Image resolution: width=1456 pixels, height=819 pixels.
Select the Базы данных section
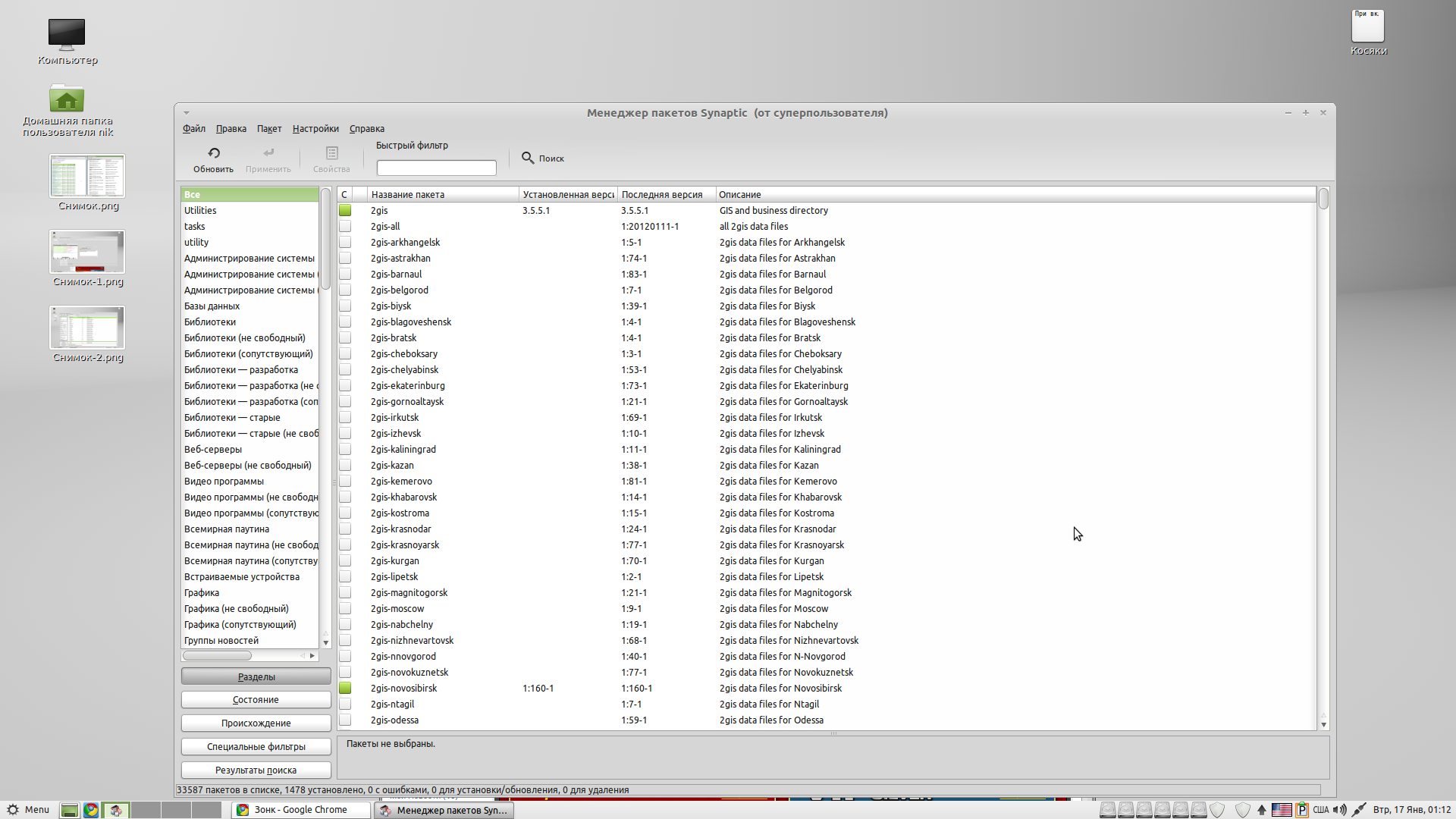249,306
